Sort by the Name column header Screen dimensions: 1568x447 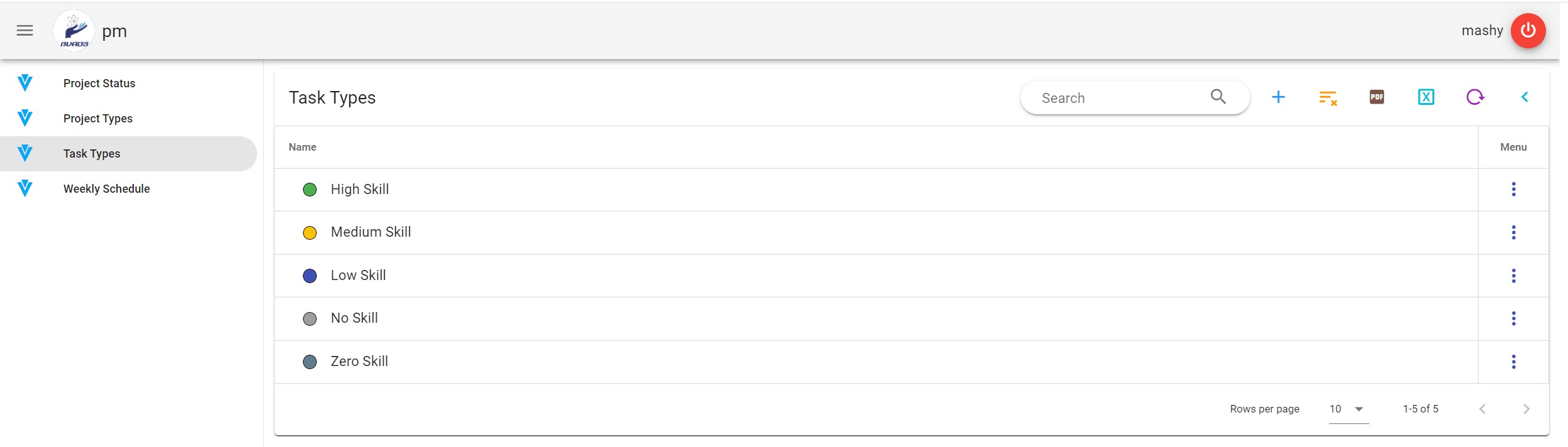click(x=302, y=147)
